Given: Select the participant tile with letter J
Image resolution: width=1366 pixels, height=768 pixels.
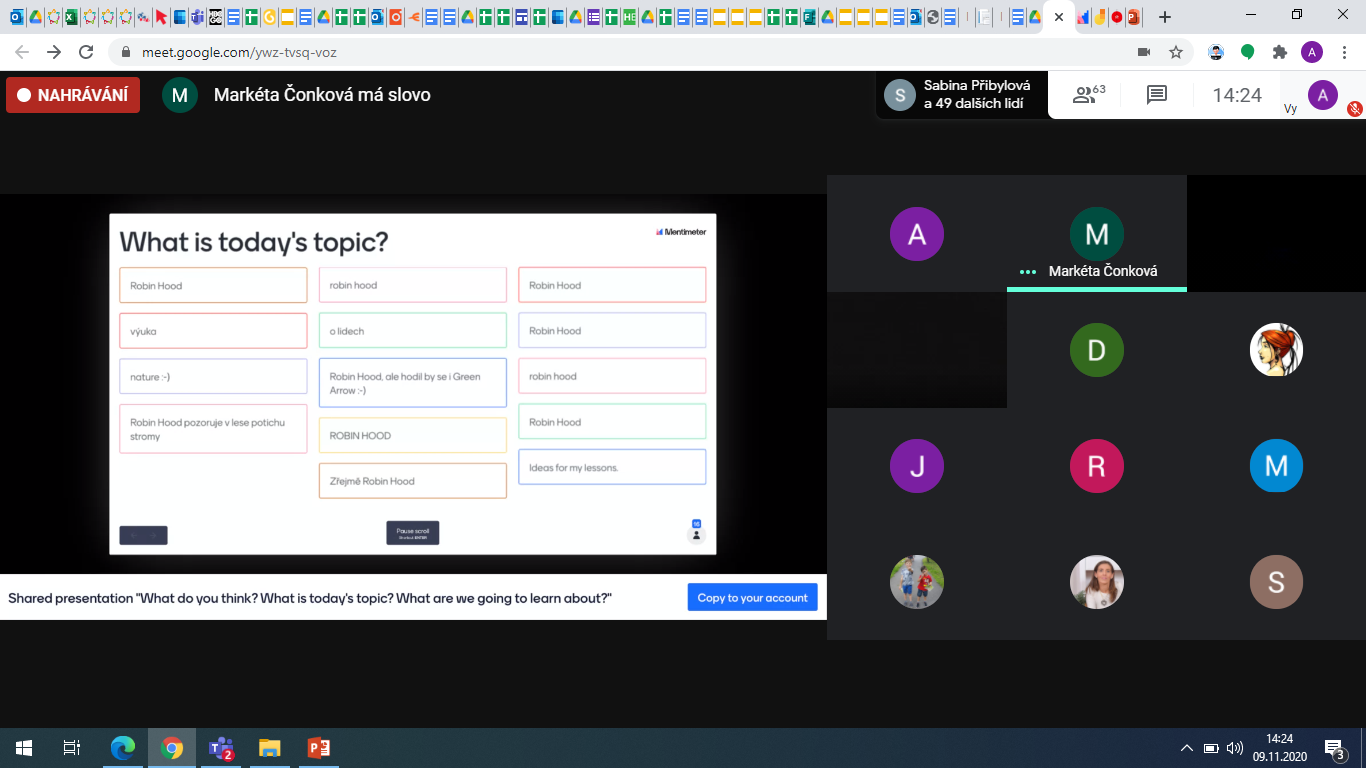Looking at the screenshot, I should pos(916,466).
